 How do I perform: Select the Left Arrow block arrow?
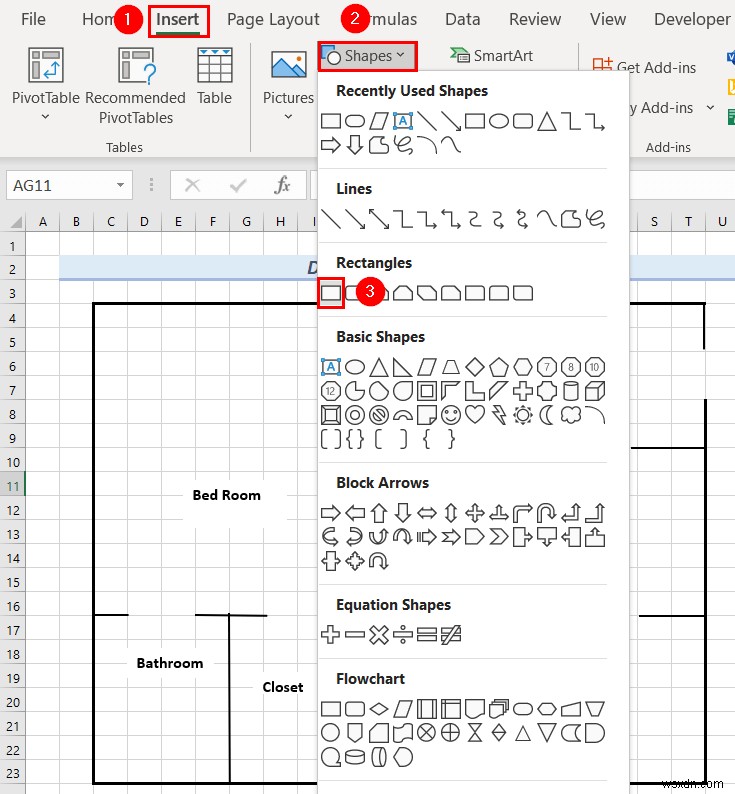pyautogui.click(x=355, y=513)
